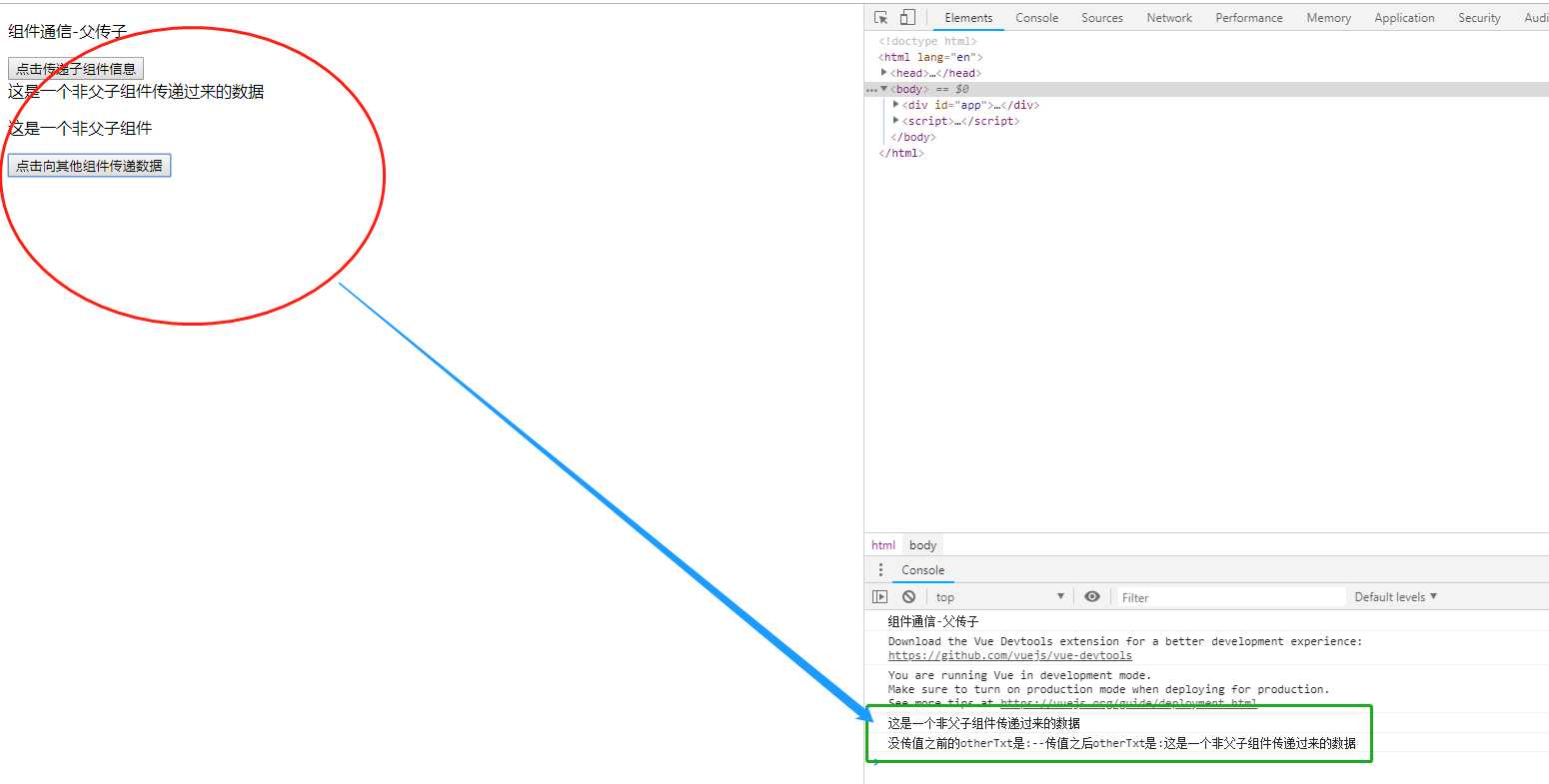This screenshot has height=784, width=1549.
Task: Open the Console tab in the top bar
Action: click(x=1036, y=18)
